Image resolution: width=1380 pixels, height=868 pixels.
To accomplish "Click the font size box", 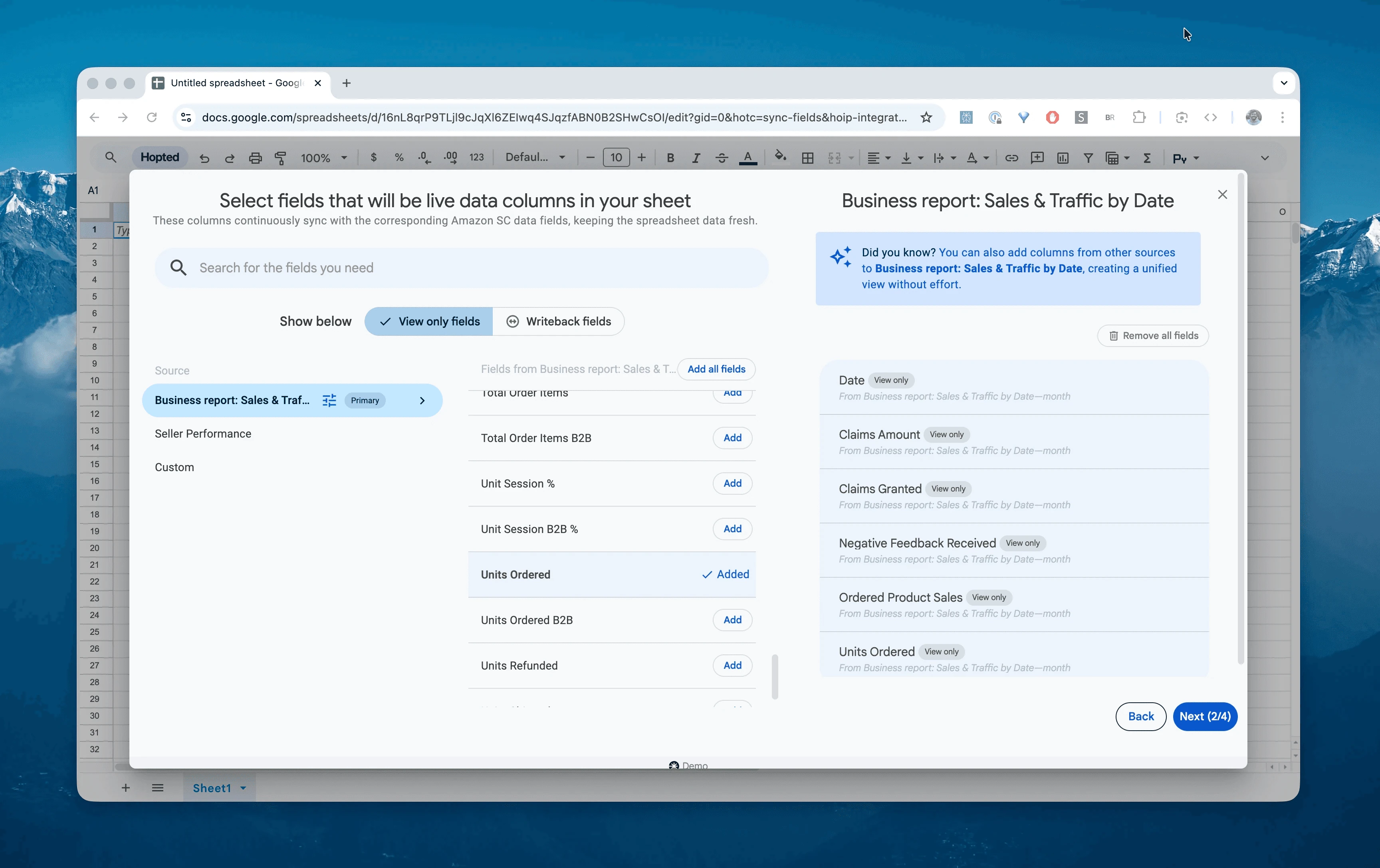I will [616, 158].
